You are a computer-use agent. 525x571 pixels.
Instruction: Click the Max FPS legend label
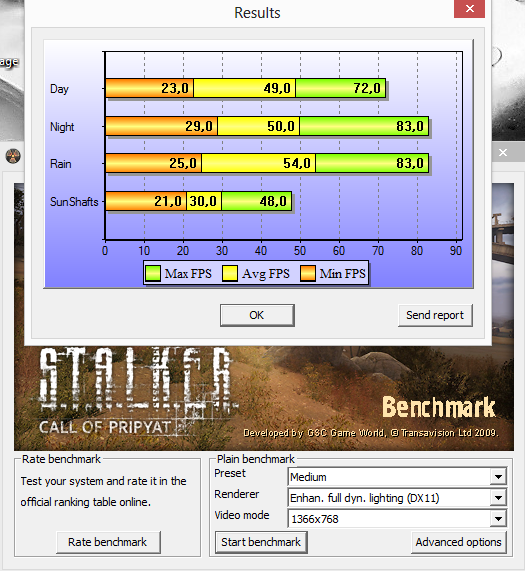point(188,273)
